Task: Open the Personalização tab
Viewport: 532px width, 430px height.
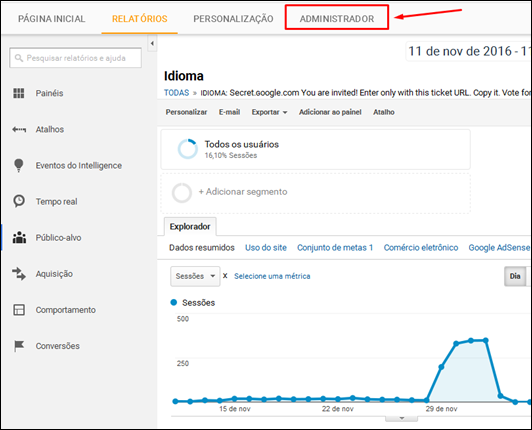Action: click(x=233, y=19)
